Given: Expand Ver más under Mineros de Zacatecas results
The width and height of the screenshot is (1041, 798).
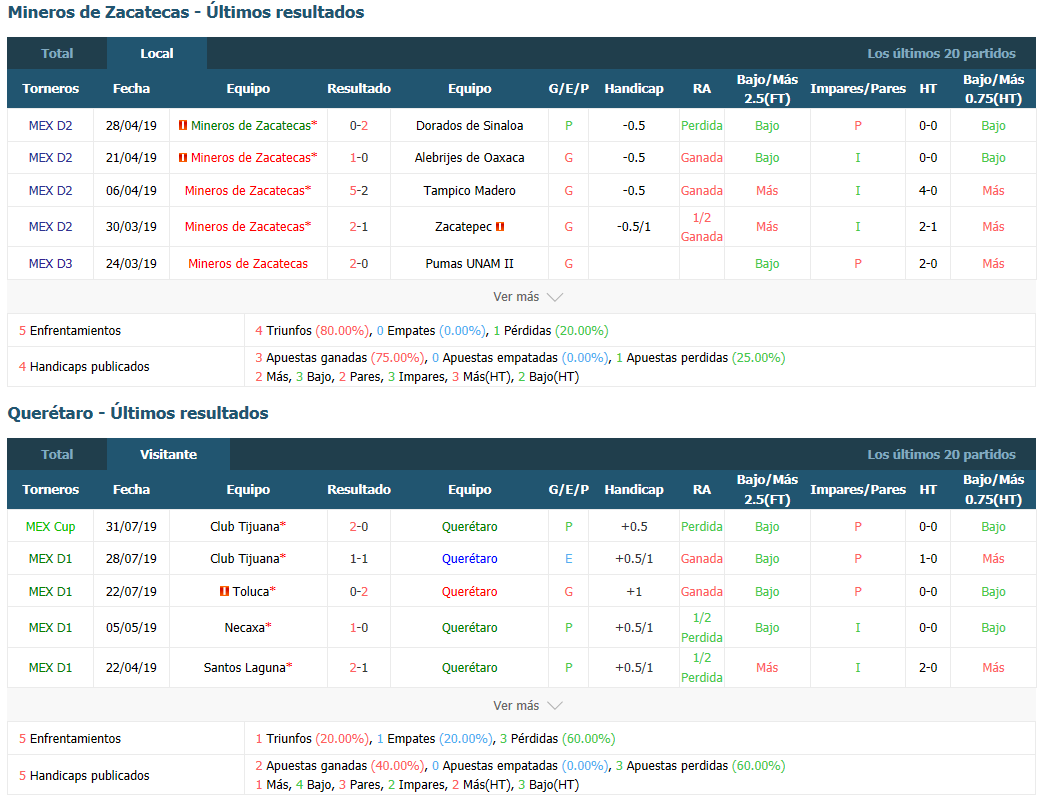Looking at the screenshot, I should click(528, 297).
